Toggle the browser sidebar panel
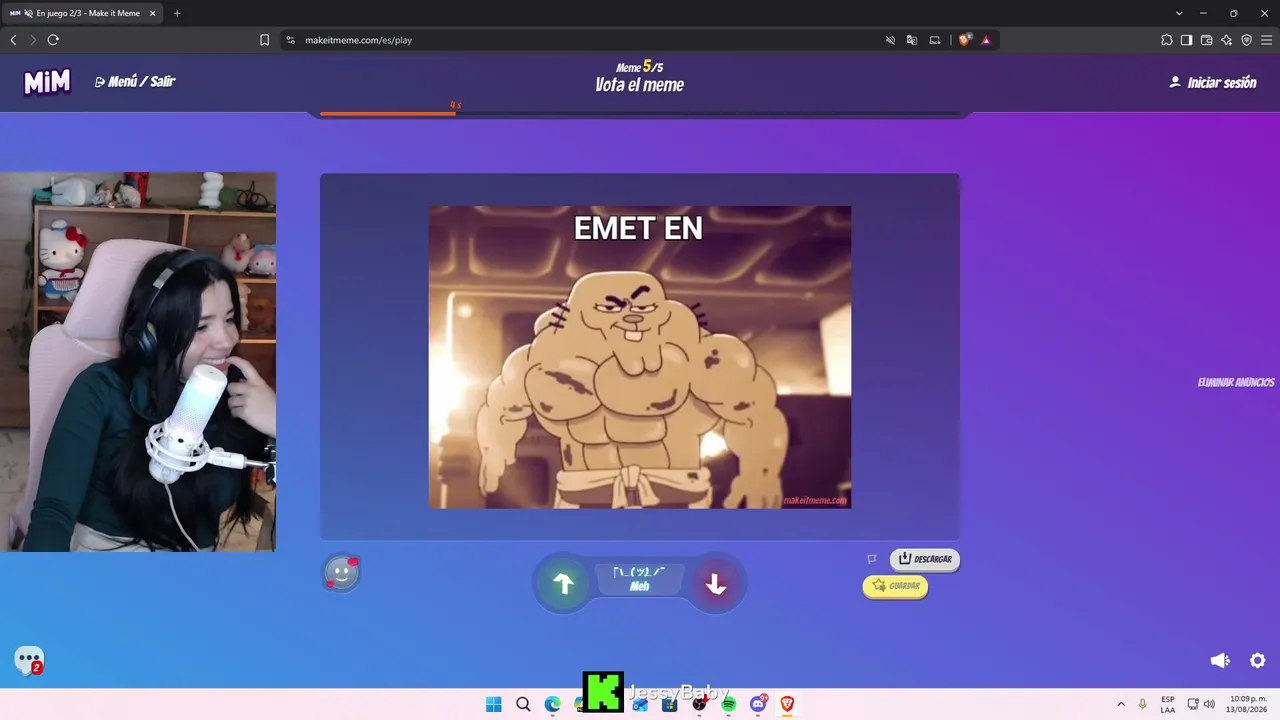Image resolution: width=1280 pixels, height=720 pixels. click(1186, 40)
